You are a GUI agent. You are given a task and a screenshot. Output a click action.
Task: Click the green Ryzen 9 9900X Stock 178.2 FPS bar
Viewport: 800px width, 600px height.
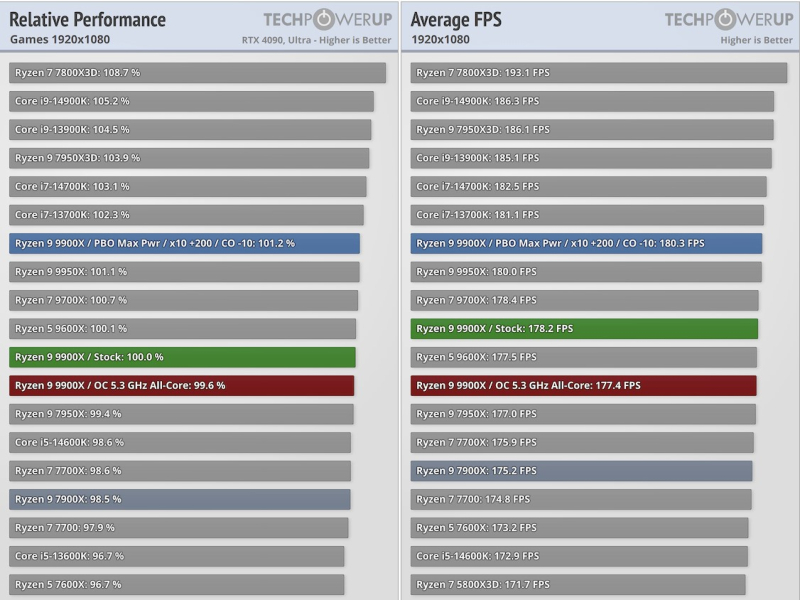[584, 328]
